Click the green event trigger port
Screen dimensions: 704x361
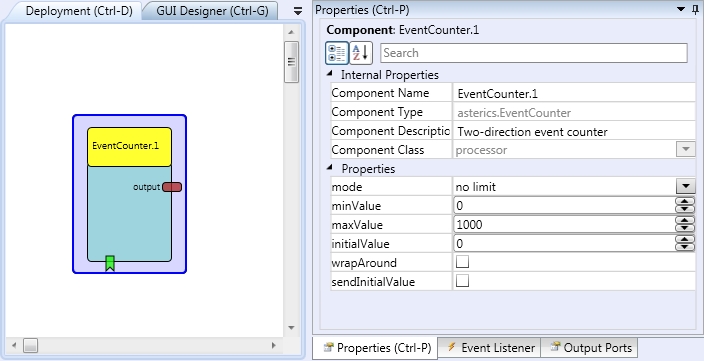point(110,264)
